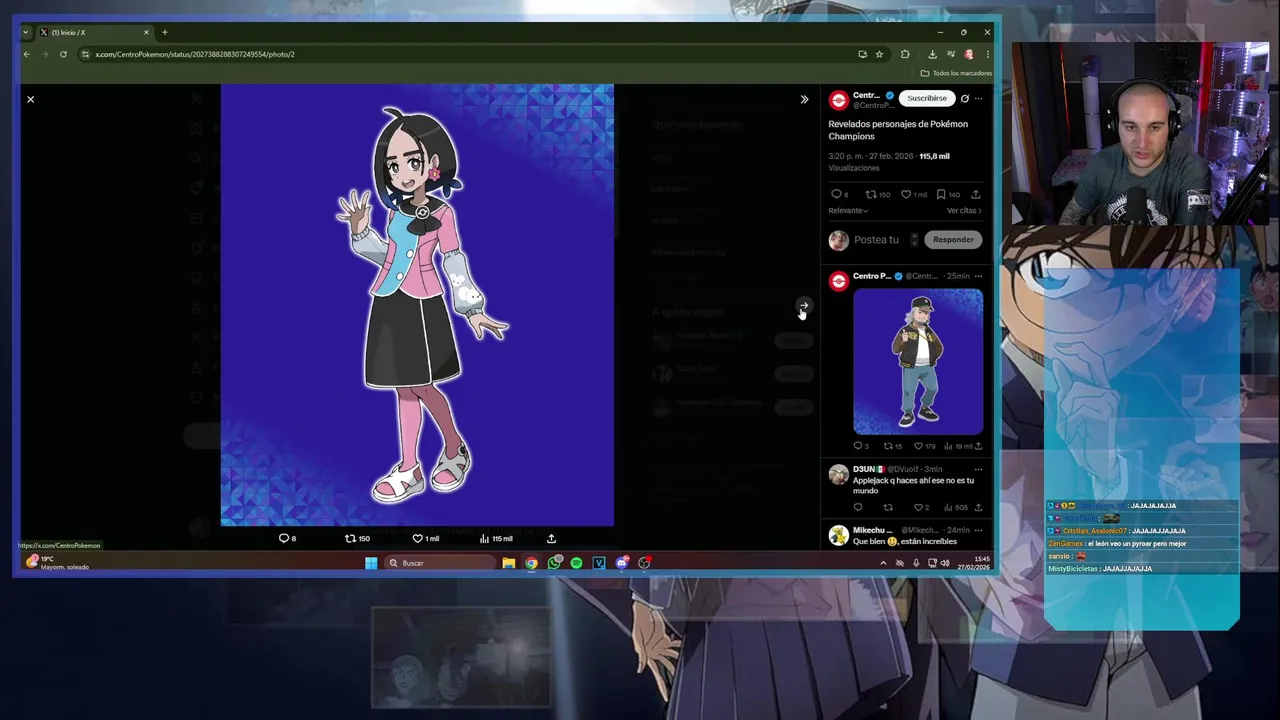Open three-dot menu on Mikechu reply
Image resolution: width=1280 pixels, height=720 pixels.
[x=978, y=530]
